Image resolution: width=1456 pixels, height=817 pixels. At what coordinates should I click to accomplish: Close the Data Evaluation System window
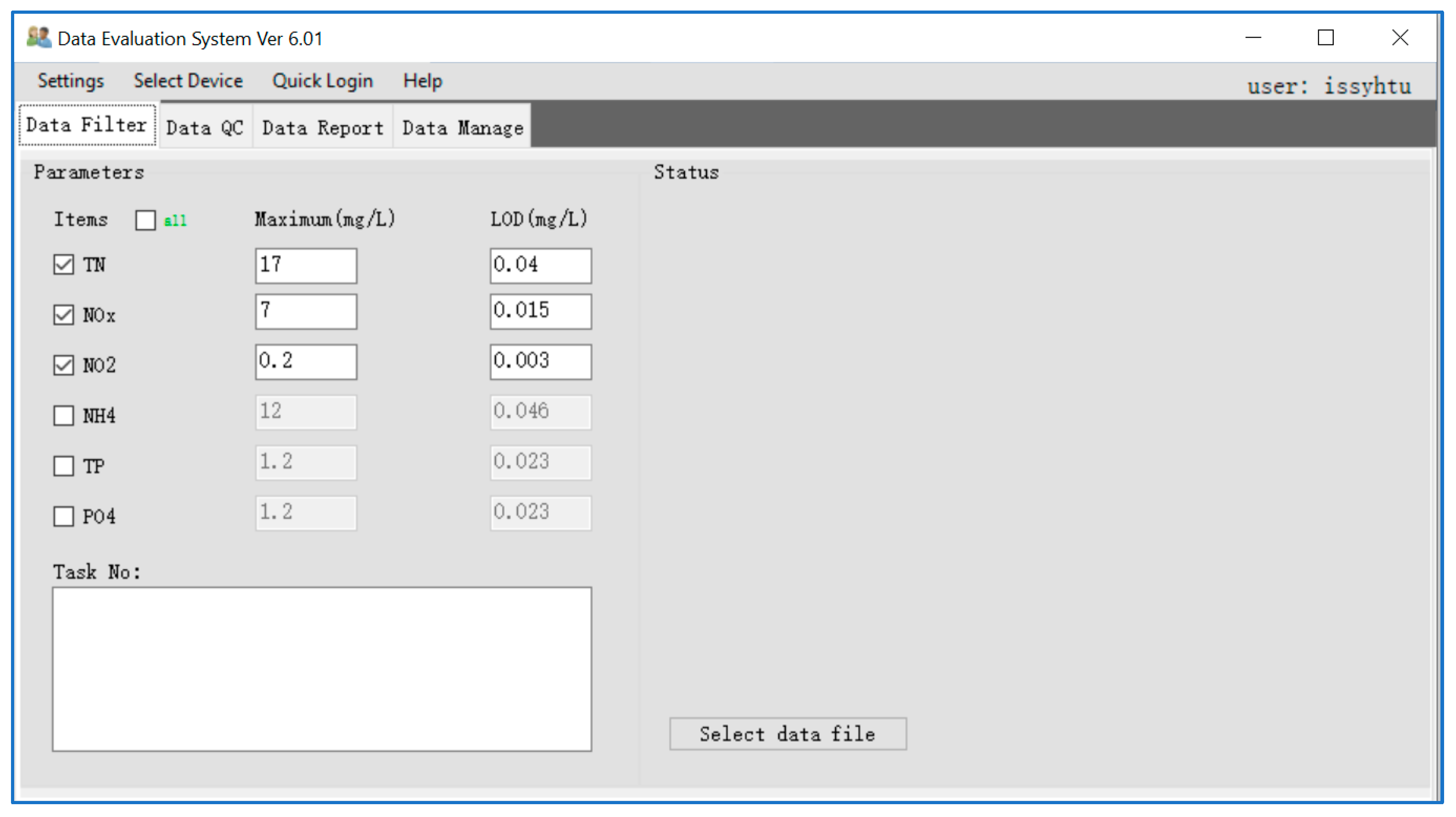click(1400, 38)
